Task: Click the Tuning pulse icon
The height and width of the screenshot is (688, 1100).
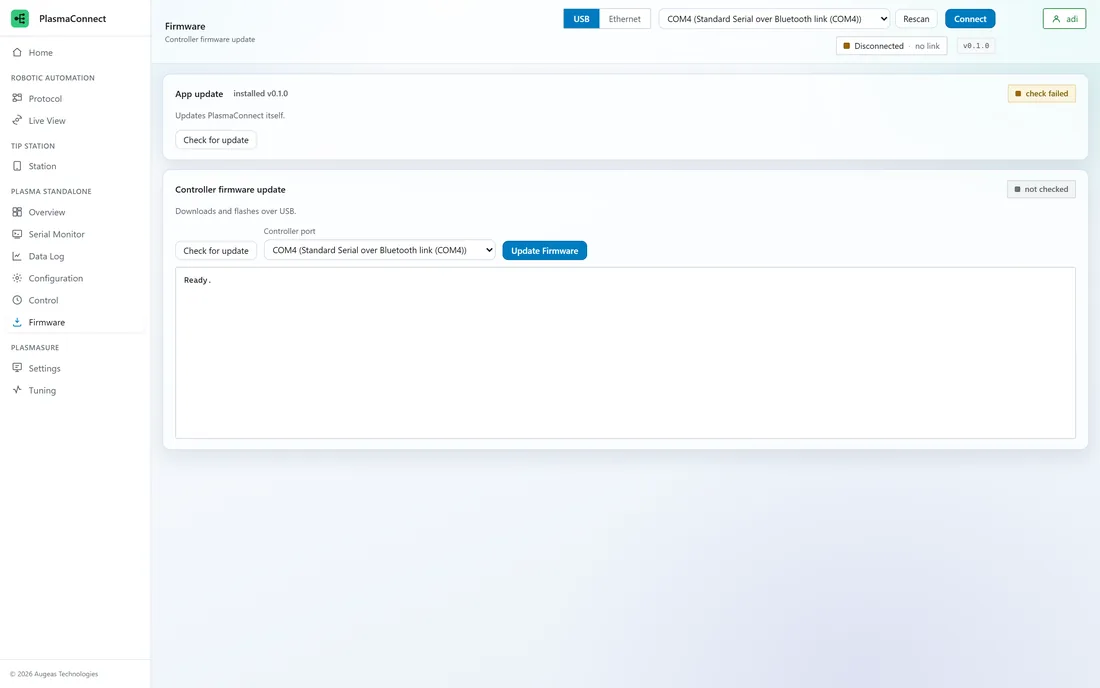Action: [17, 390]
